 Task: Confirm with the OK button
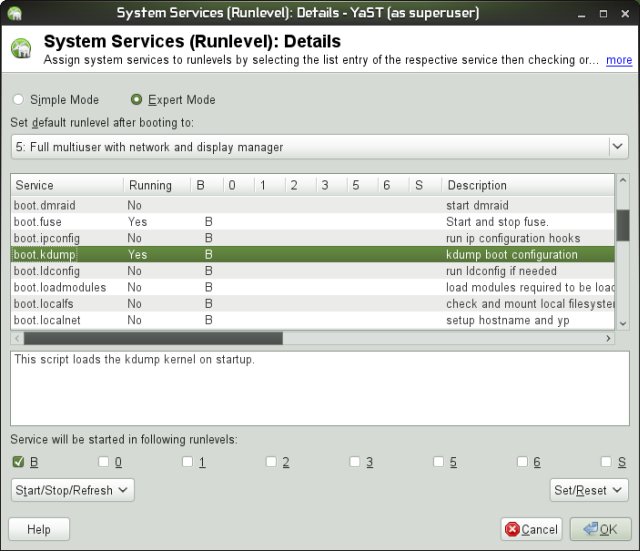[x=593, y=529]
